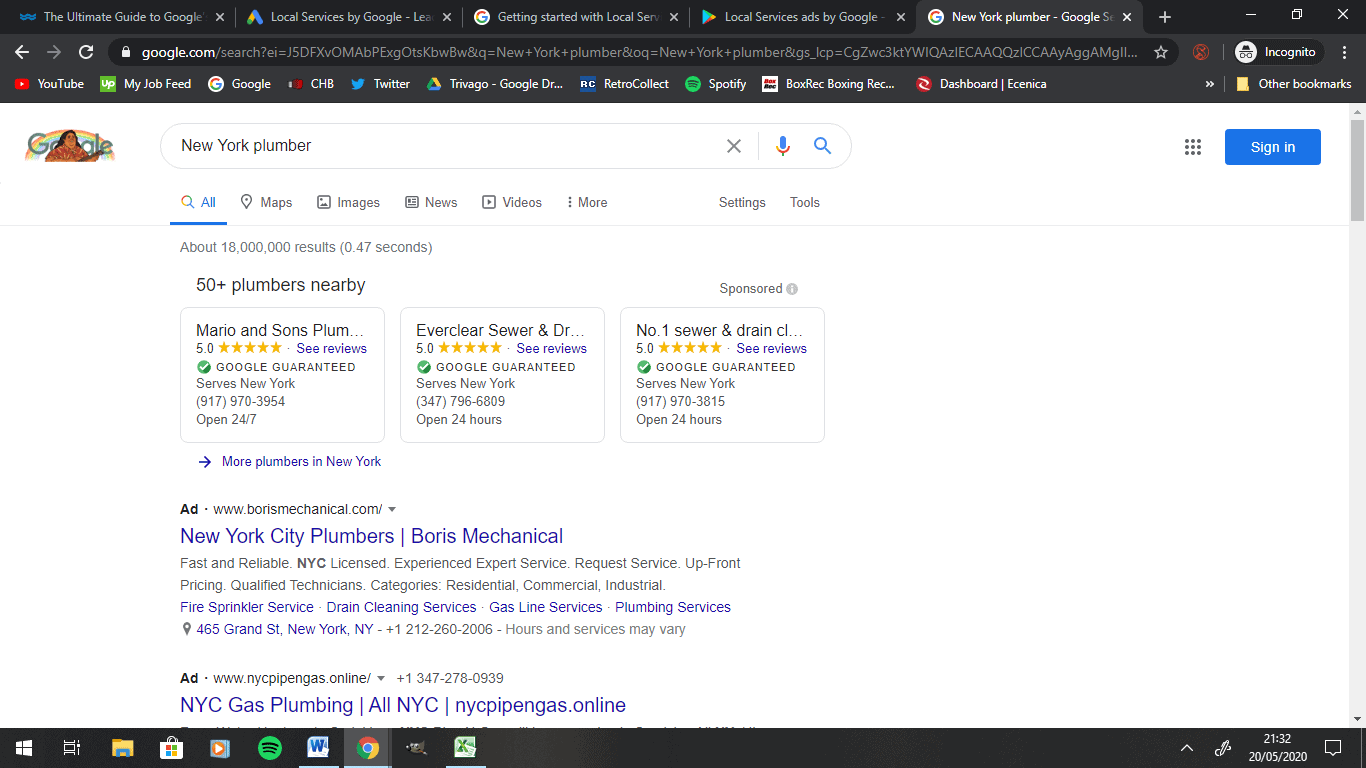See reviews for Everclear Sewer & Drain
Viewport: 1366px width, 768px height.
point(551,348)
